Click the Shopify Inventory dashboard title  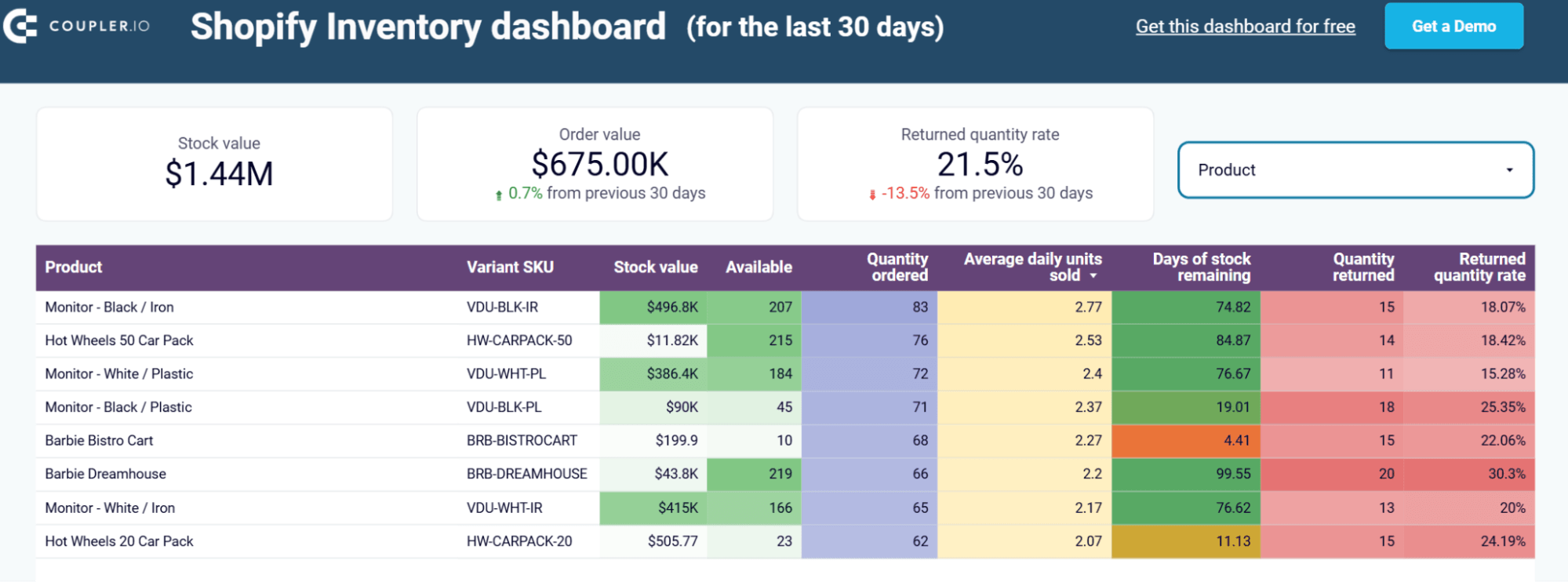coord(428,27)
